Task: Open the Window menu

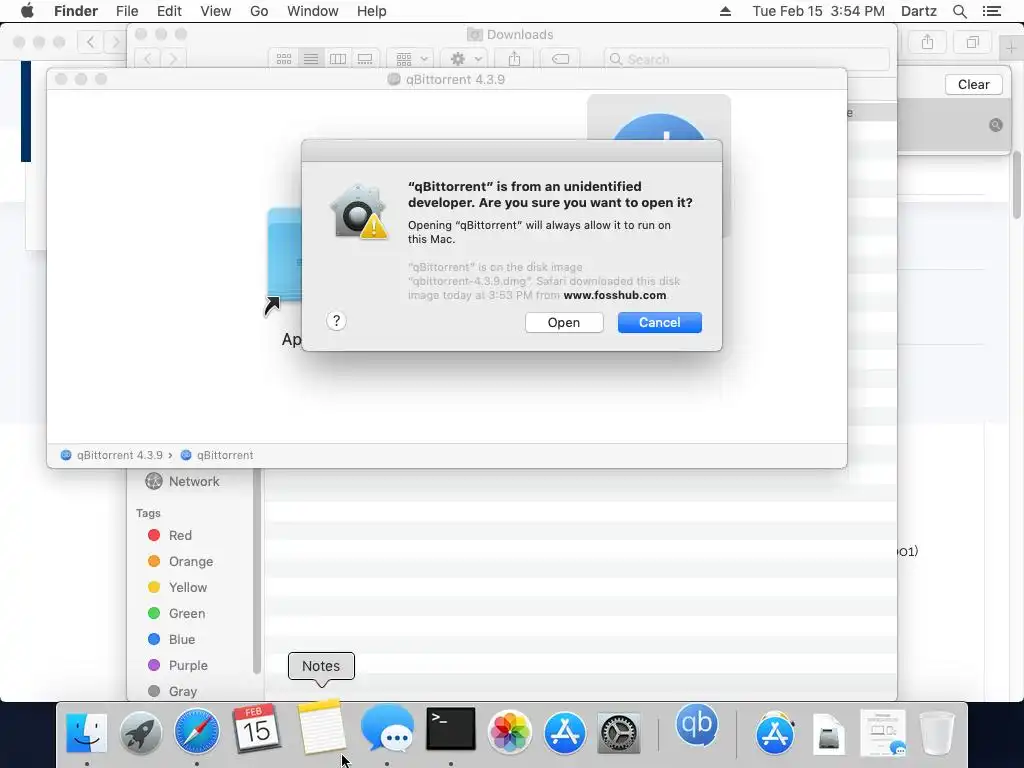Action: (313, 11)
